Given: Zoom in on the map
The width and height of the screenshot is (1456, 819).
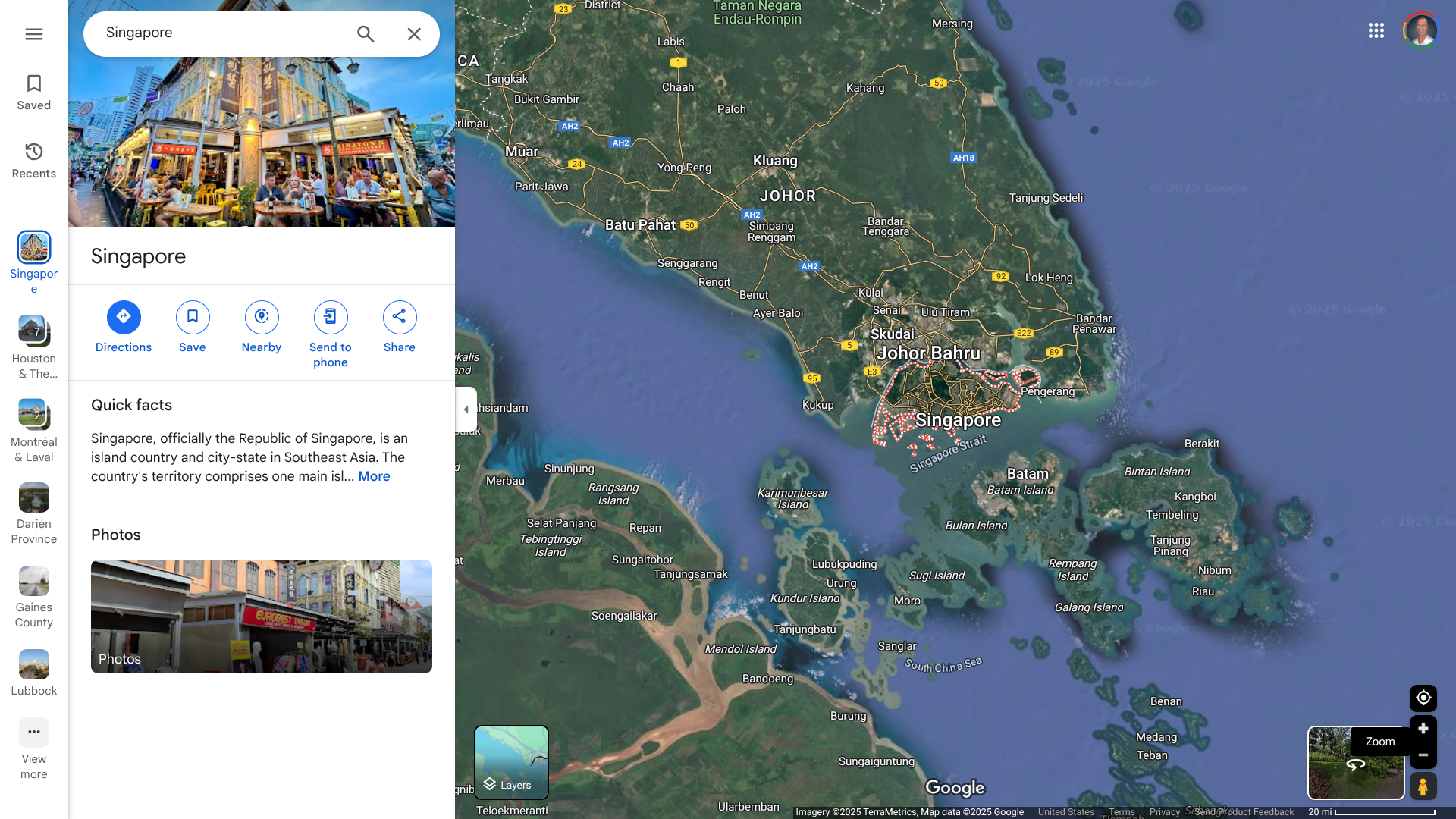Looking at the screenshot, I should [x=1423, y=729].
